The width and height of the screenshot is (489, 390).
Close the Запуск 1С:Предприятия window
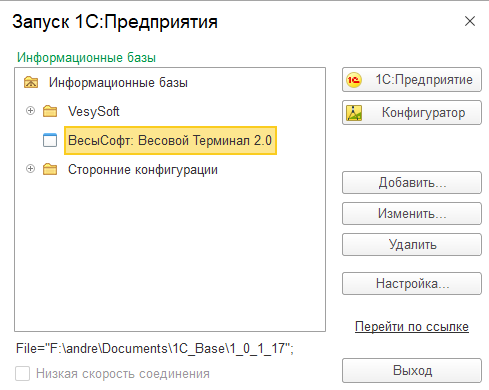click(x=470, y=21)
